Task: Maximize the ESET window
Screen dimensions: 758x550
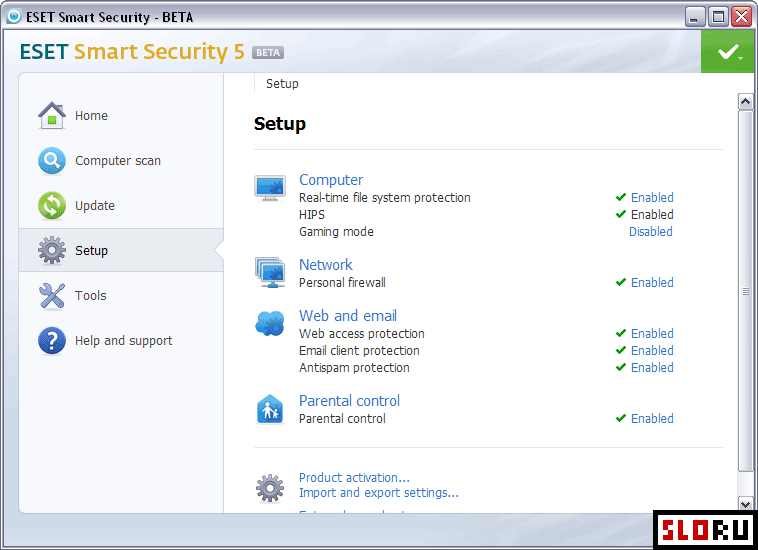Action: [x=718, y=17]
